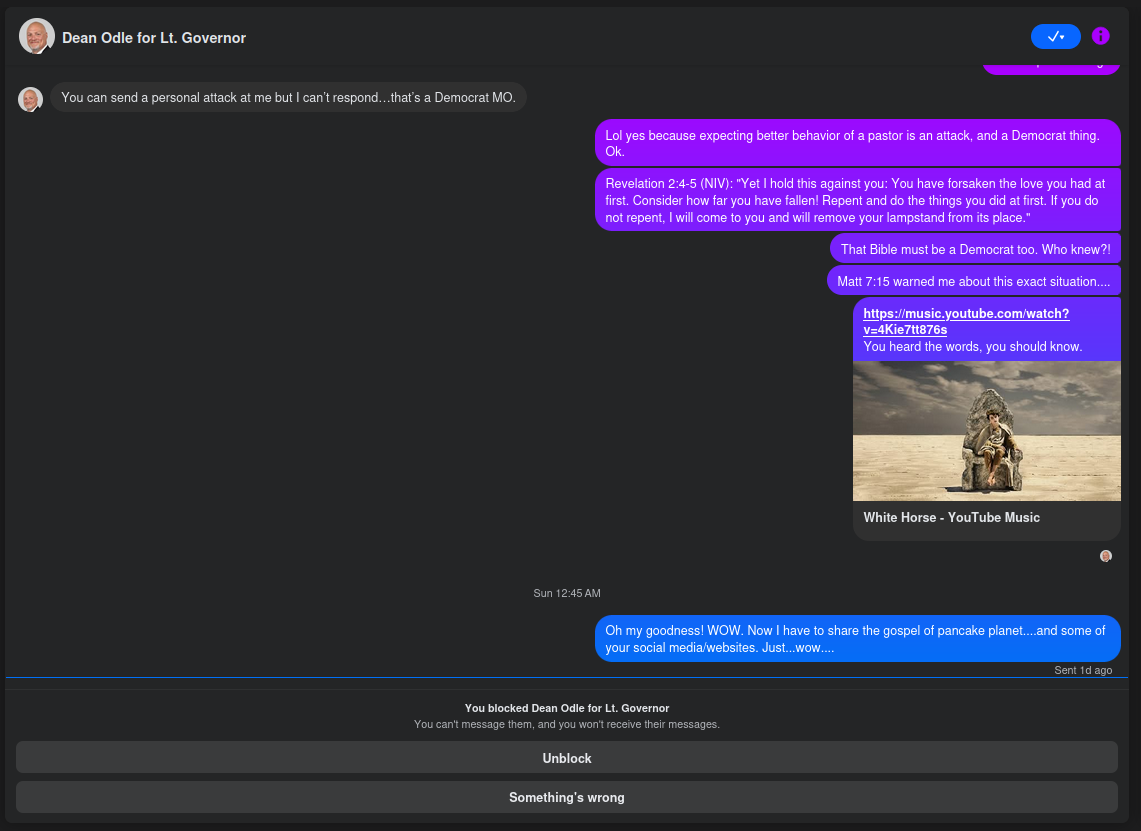Click the avatar beside the incoming message
The width and height of the screenshot is (1141, 831).
pos(30,99)
